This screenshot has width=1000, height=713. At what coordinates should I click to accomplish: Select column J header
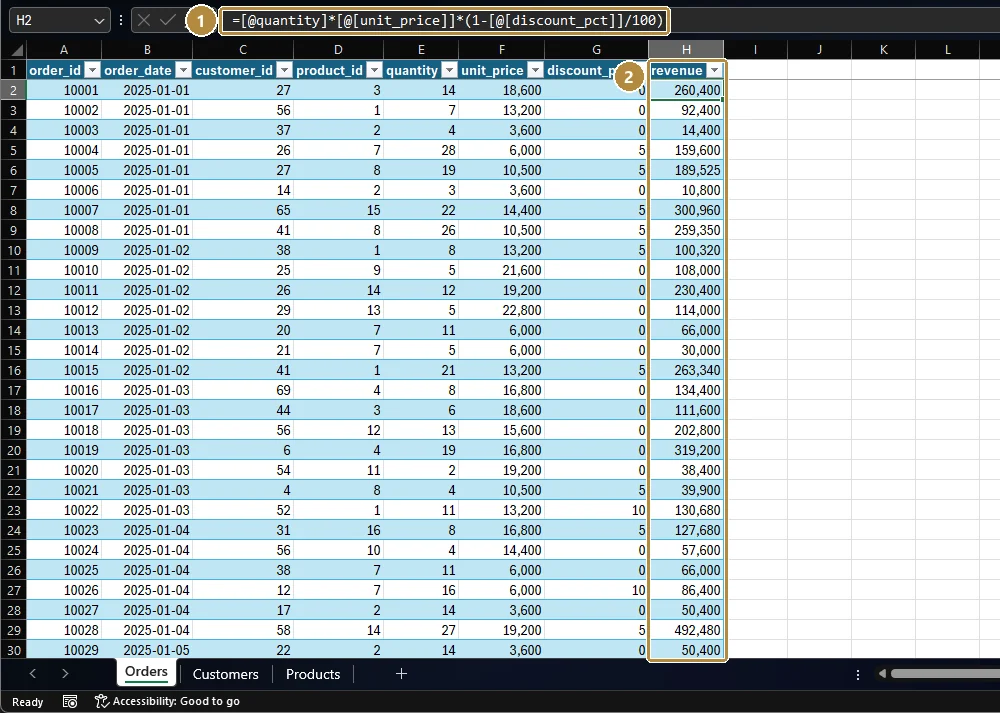click(x=820, y=50)
